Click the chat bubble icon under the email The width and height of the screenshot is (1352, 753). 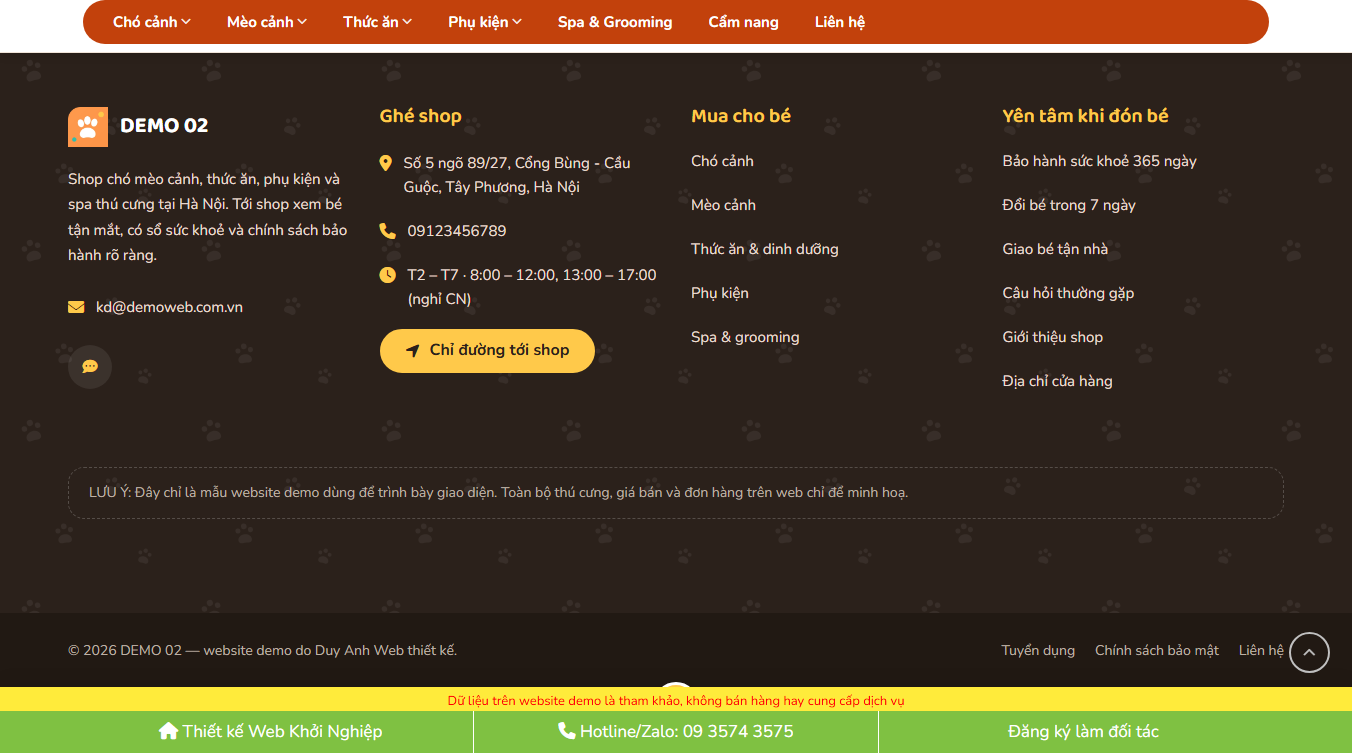pyautogui.click(x=90, y=367)
